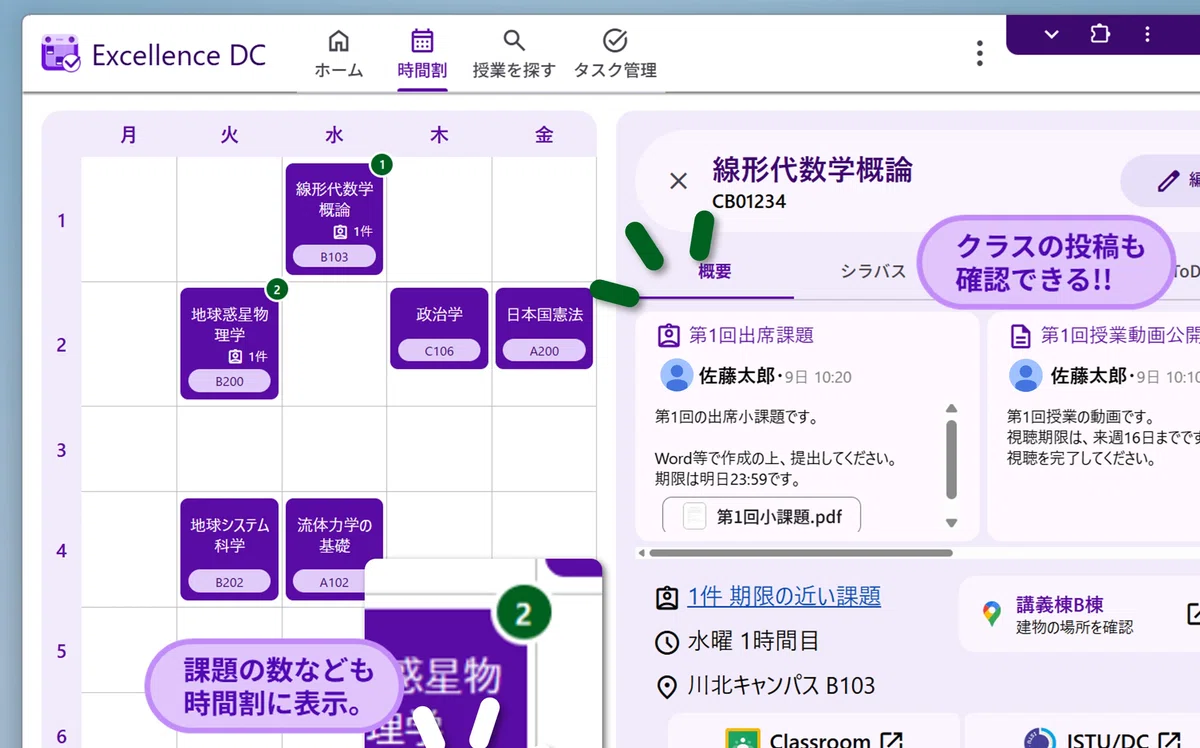
Task: Click assignment icon in 地球惑星物理学 cell
Action: coord(235,356)
